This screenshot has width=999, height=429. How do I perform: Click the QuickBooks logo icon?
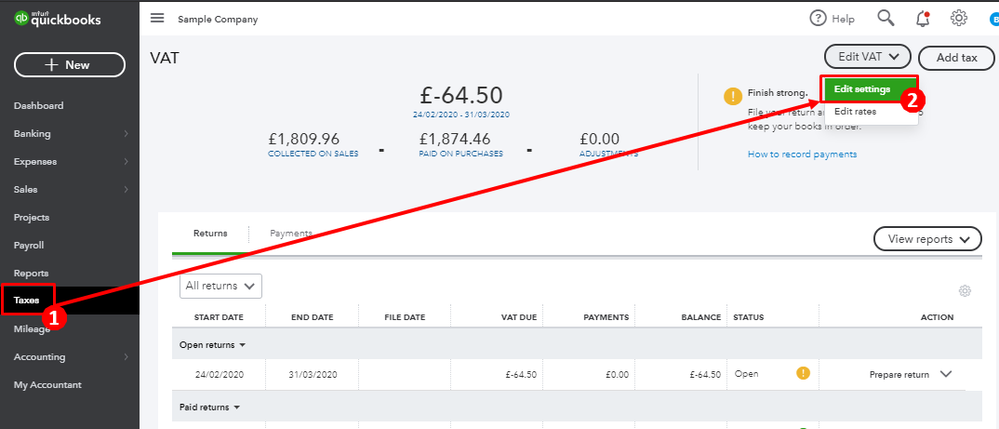[x=19, y=19]
